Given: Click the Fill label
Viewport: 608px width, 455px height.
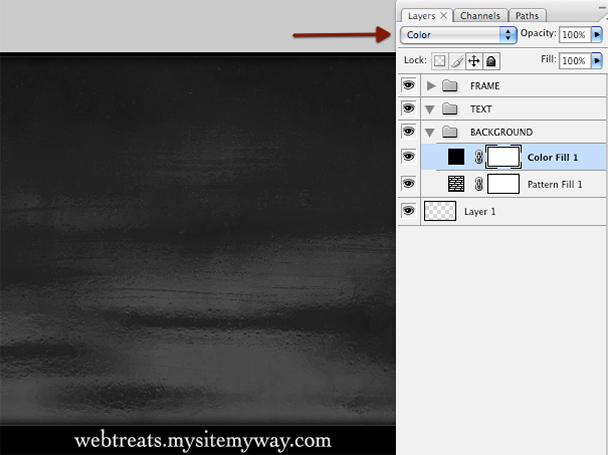Looking at the screenshot, I should pyautogui.click(x=548, y=59).
